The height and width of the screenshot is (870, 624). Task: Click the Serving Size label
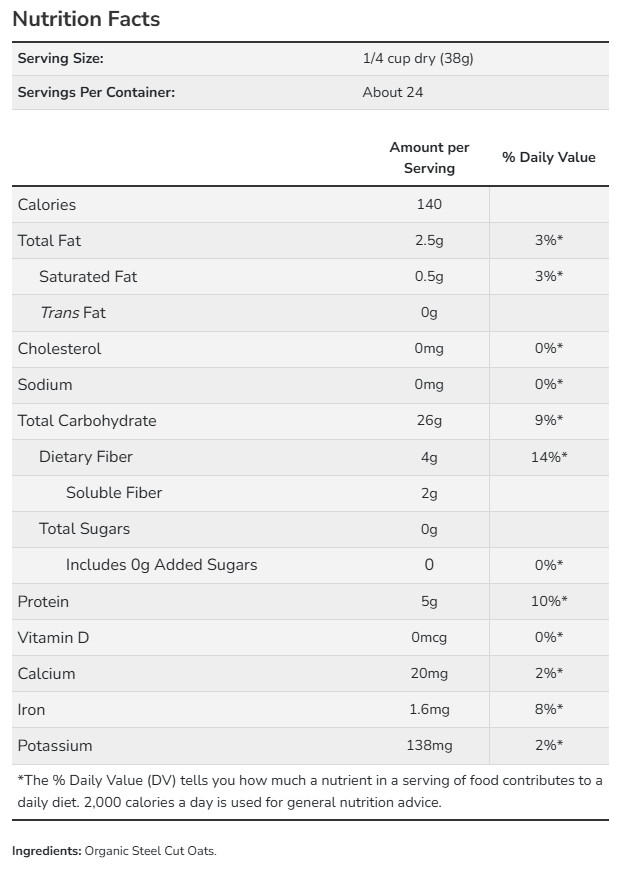click(x=60, y=59)
